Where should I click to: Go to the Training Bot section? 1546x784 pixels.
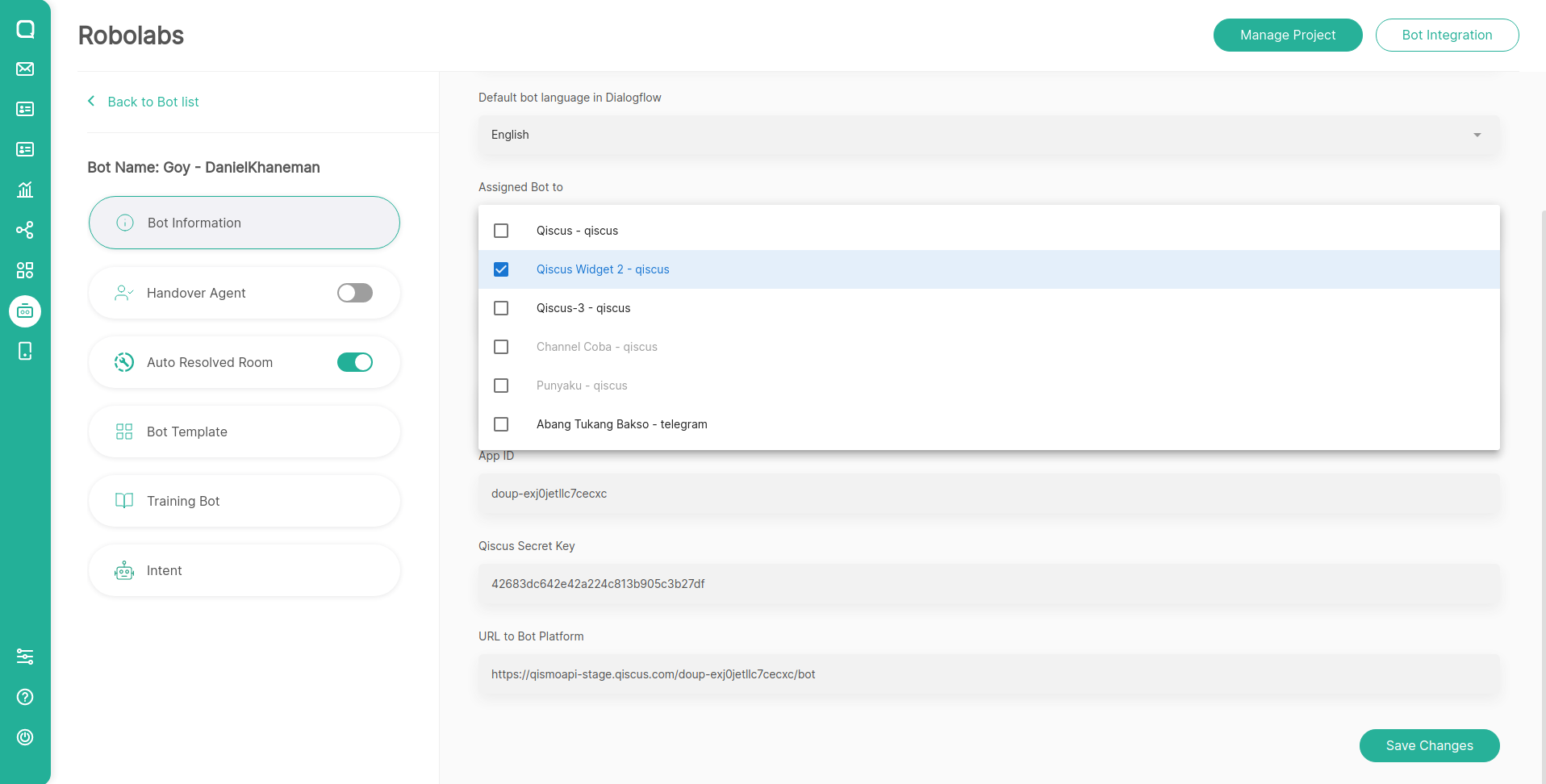[244, 501]
